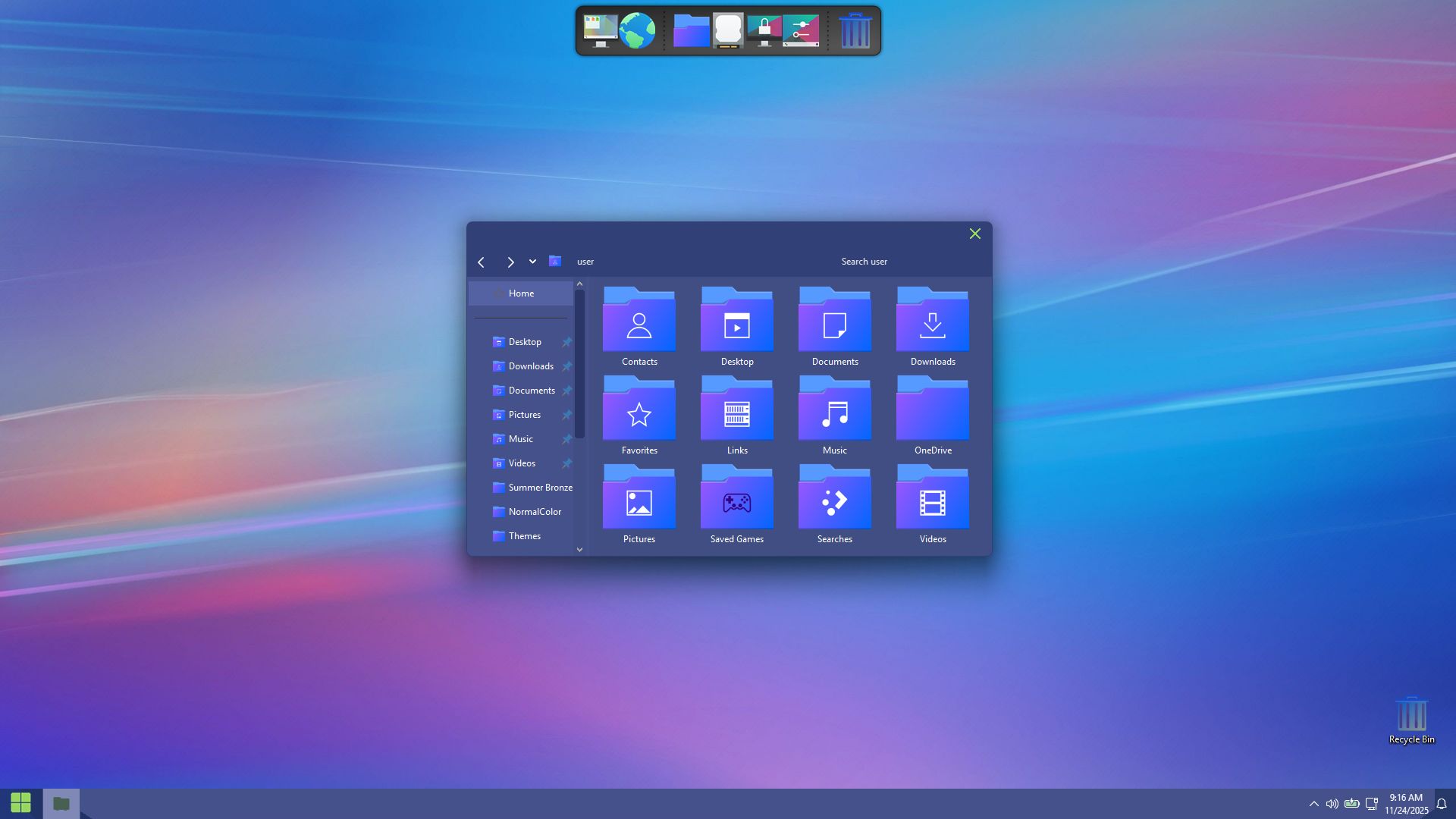Viewport: 1456px width, 819px height.
Task: Unpin Desktop from the sidebar via pin icon
Action: click(x=566, y=342)
